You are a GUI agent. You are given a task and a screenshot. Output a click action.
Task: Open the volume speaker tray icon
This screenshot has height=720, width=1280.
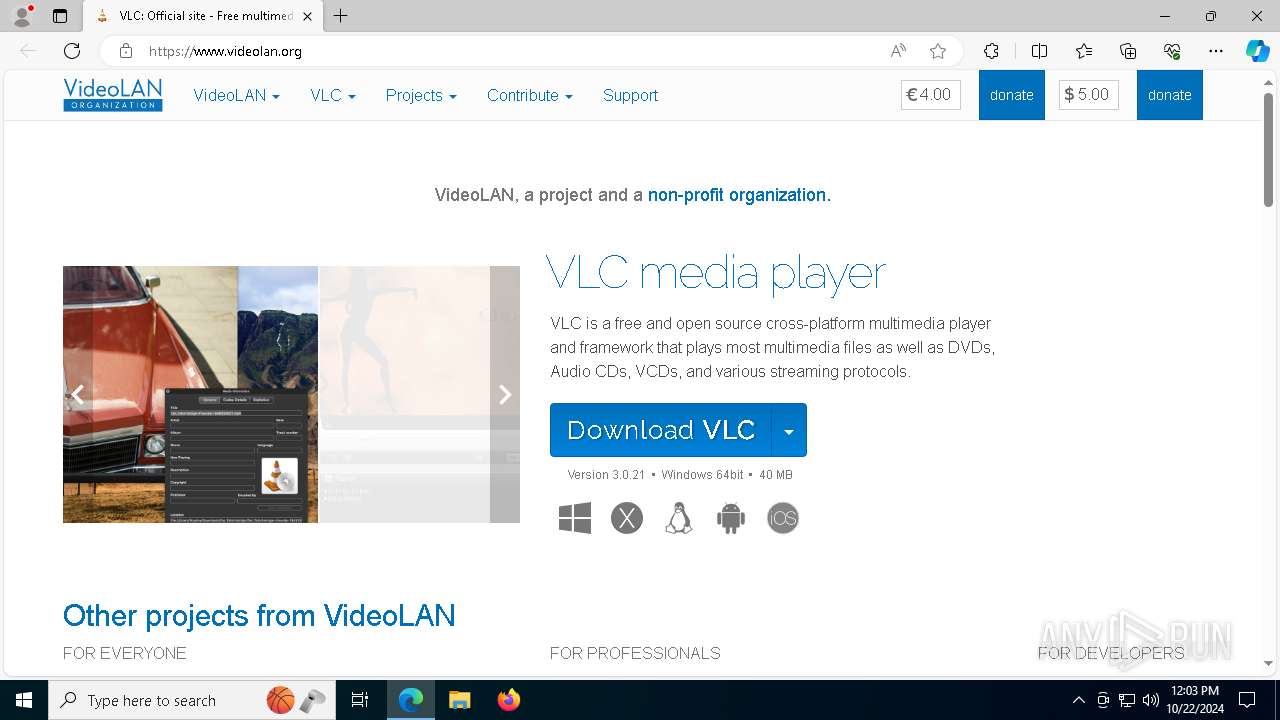[x=1151, y=700]
